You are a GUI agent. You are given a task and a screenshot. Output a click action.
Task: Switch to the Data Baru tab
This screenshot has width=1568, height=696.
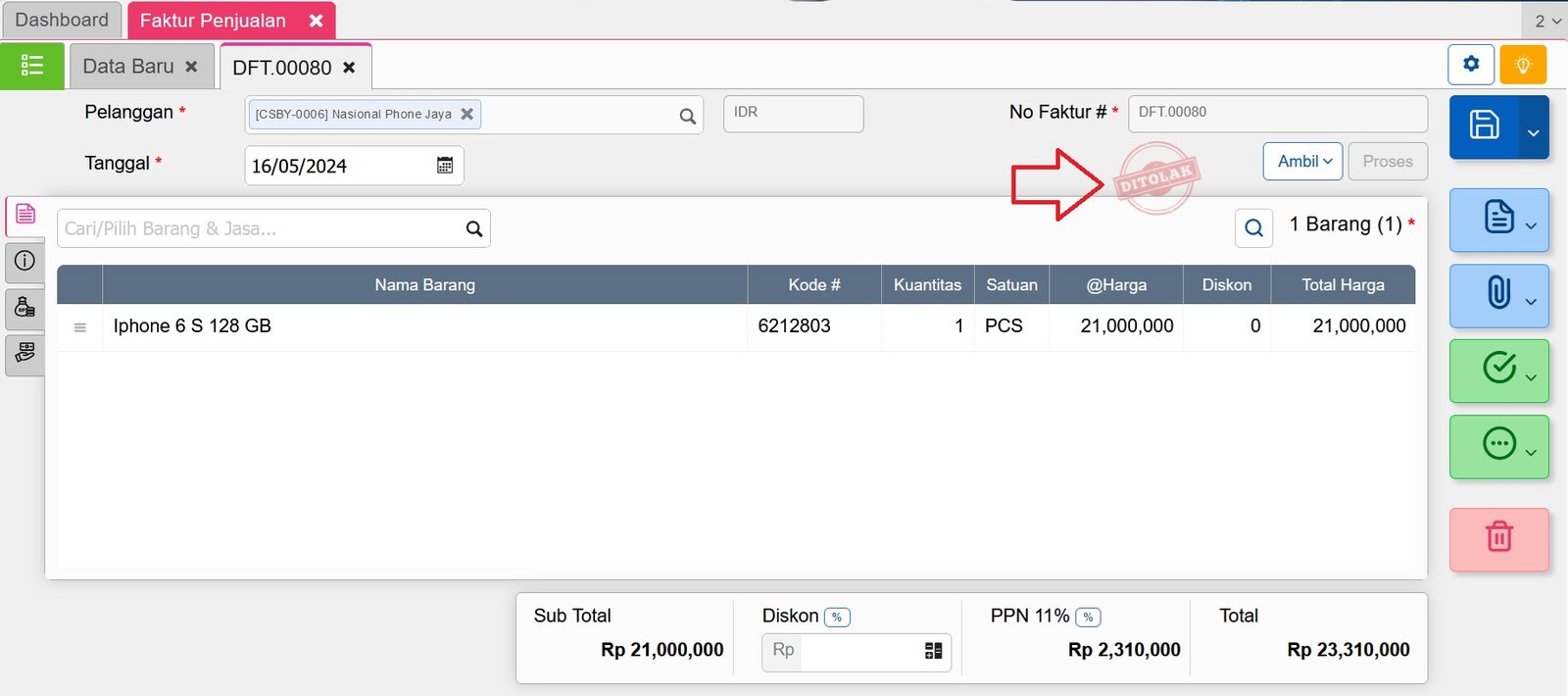click(x=128, y=67)
